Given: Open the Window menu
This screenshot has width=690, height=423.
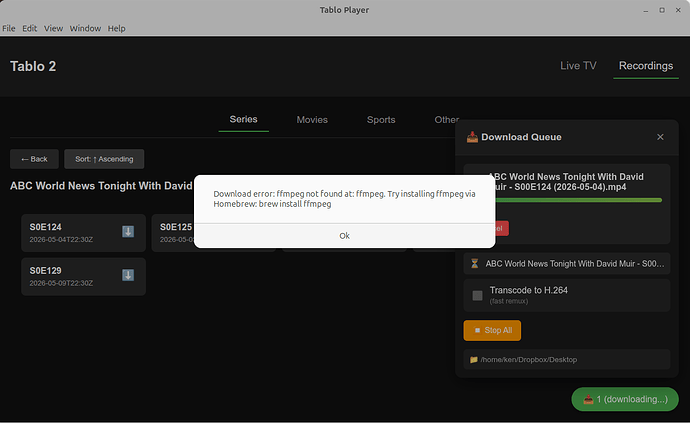Looking at the screenshot, I should pyautogui.click(x=85, y=28).
